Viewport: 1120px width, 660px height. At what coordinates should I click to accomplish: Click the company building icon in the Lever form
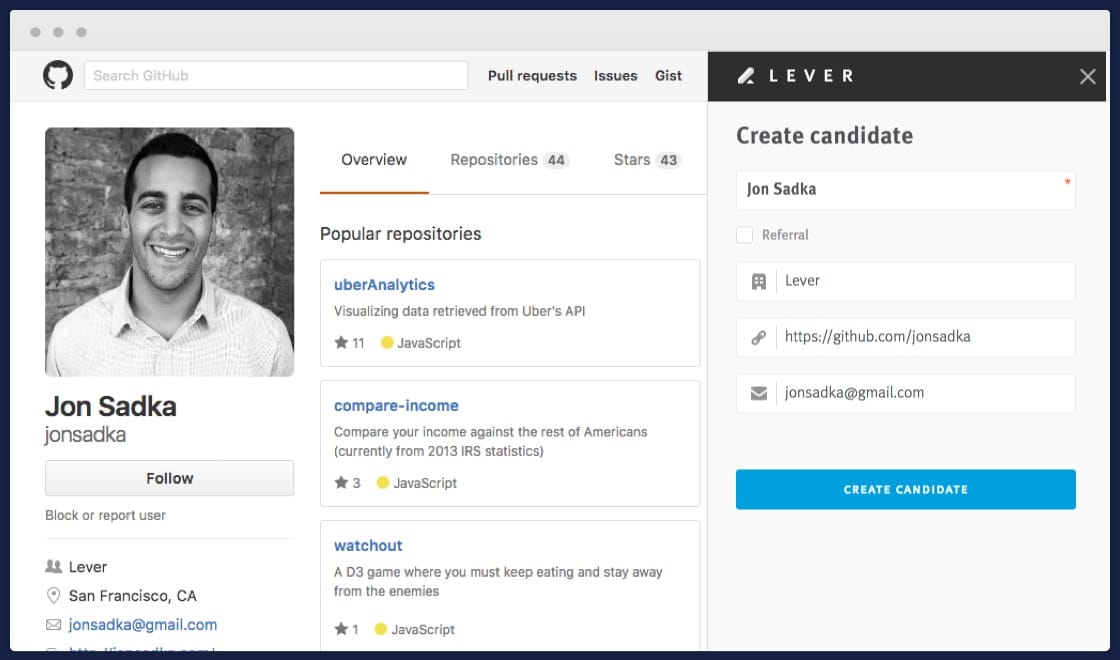coord(759,281)
